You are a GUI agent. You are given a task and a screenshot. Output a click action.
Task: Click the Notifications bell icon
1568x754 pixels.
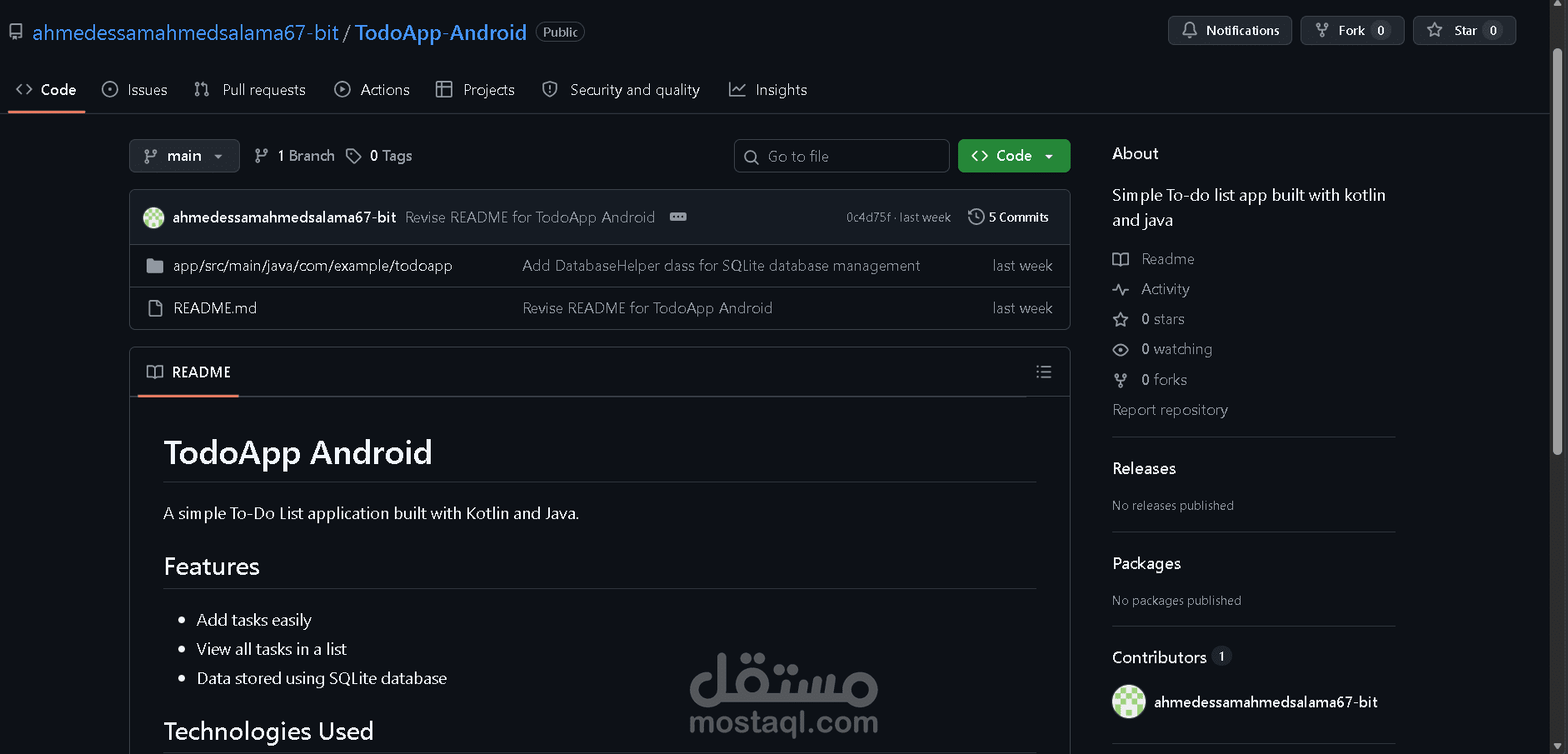(x=1190, y=30)
